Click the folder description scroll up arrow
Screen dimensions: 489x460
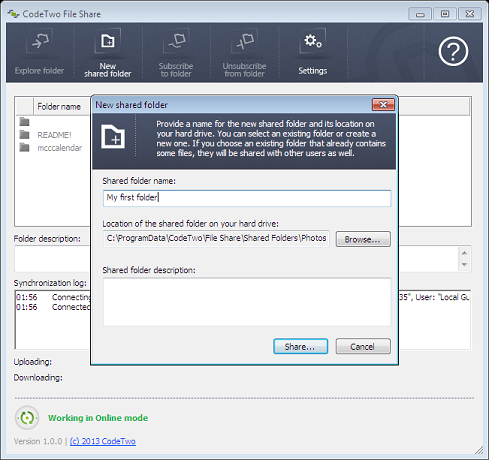(464, 253)
